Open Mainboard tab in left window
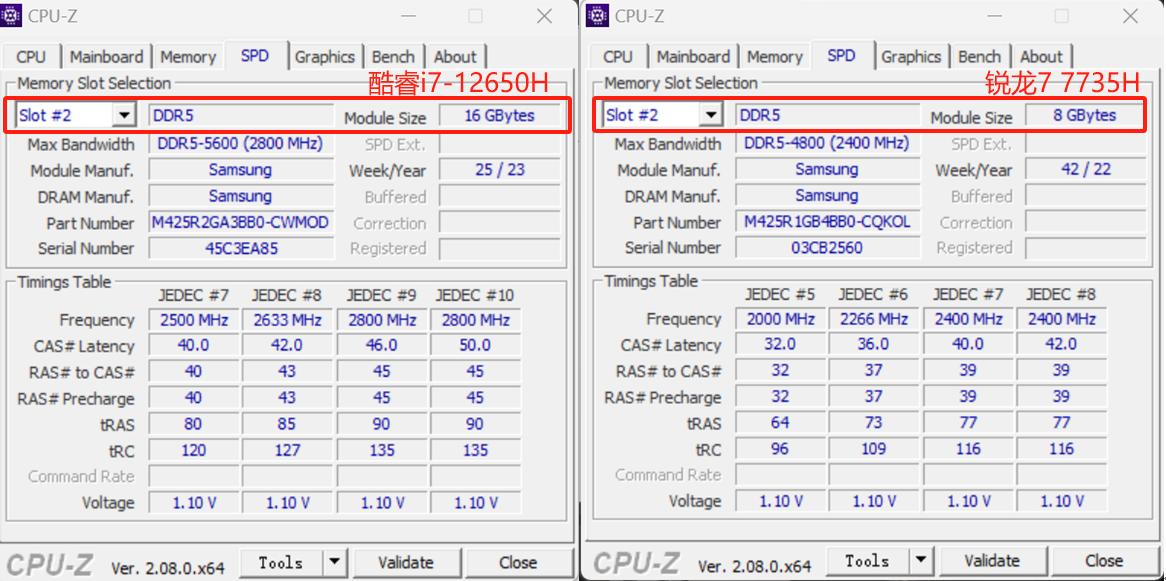 coord(106,57)
